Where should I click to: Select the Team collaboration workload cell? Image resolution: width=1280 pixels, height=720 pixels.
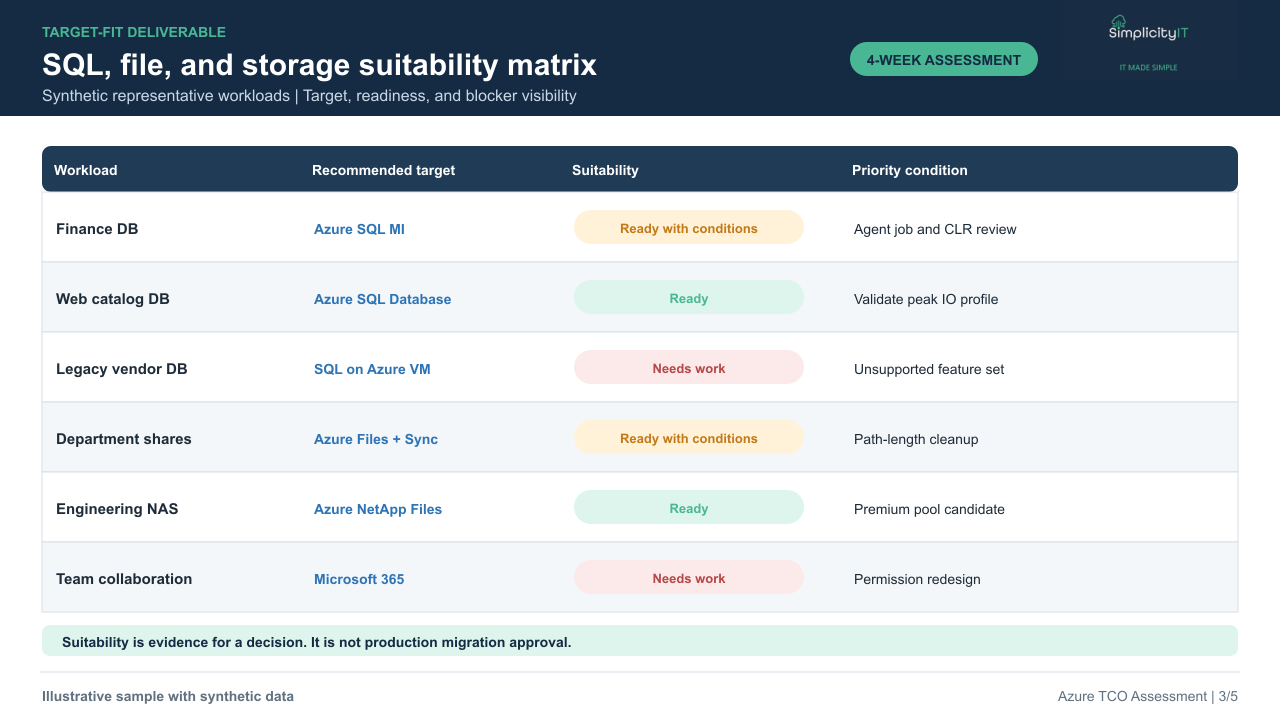point(124,579)
